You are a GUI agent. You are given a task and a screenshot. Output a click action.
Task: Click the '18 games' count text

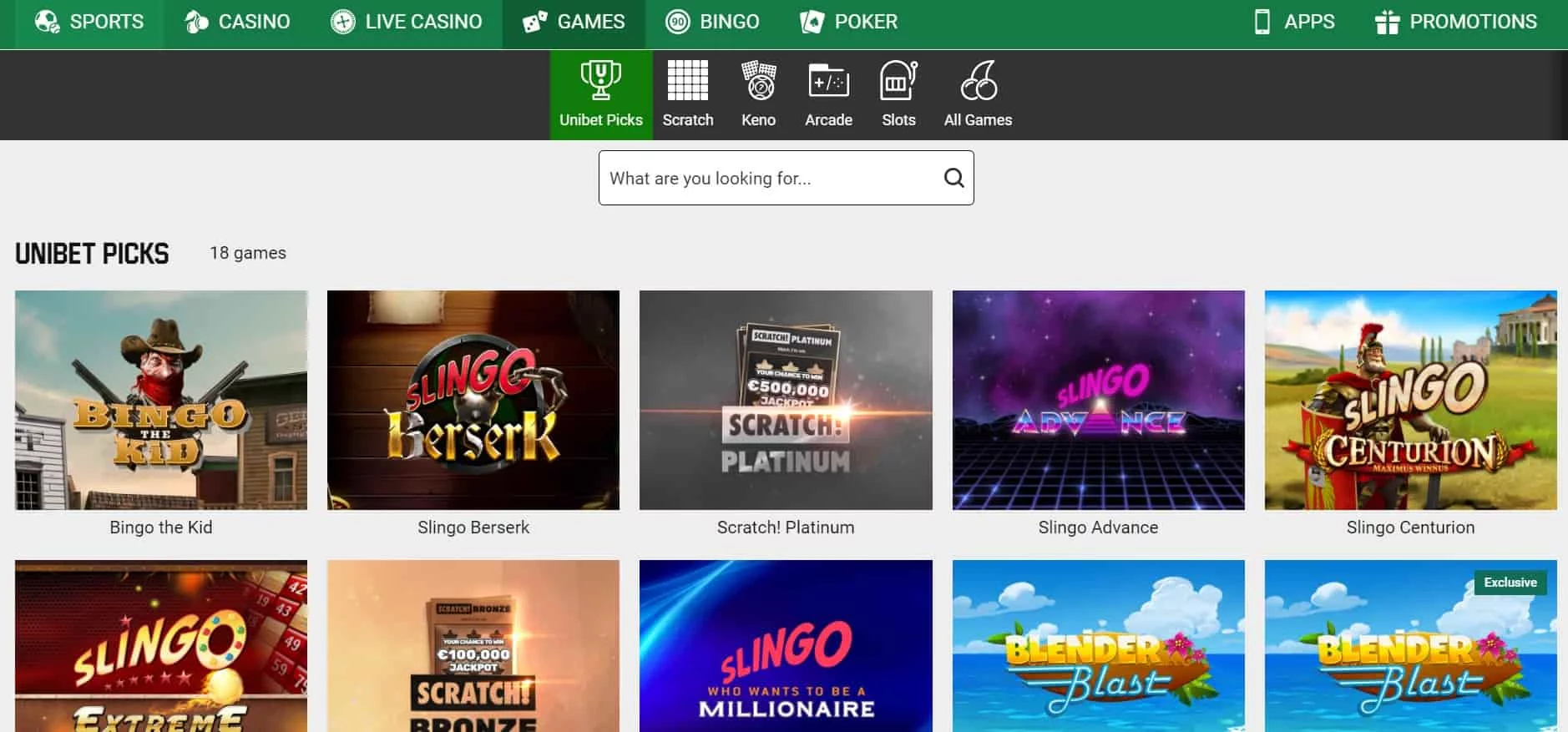pos(248,253)
